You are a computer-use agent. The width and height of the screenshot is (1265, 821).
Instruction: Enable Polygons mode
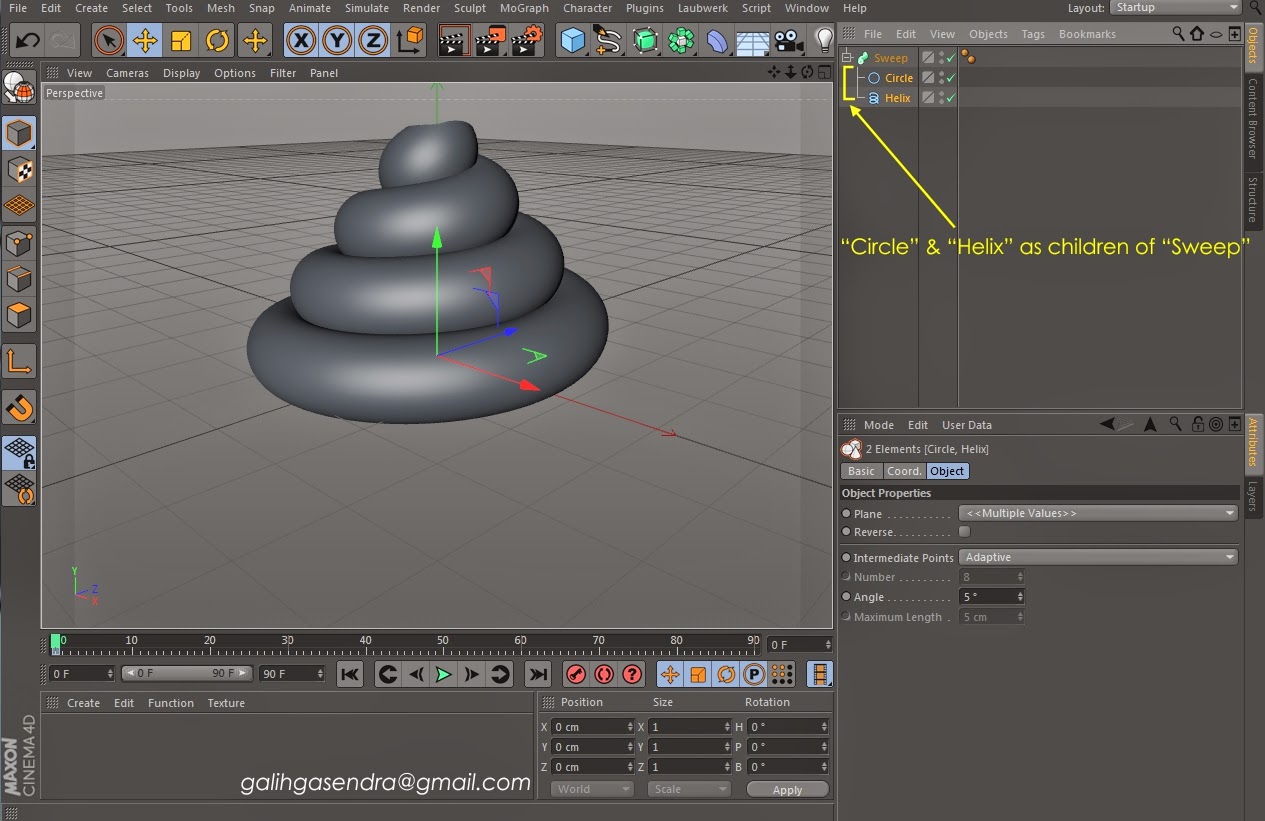point(20,315)
